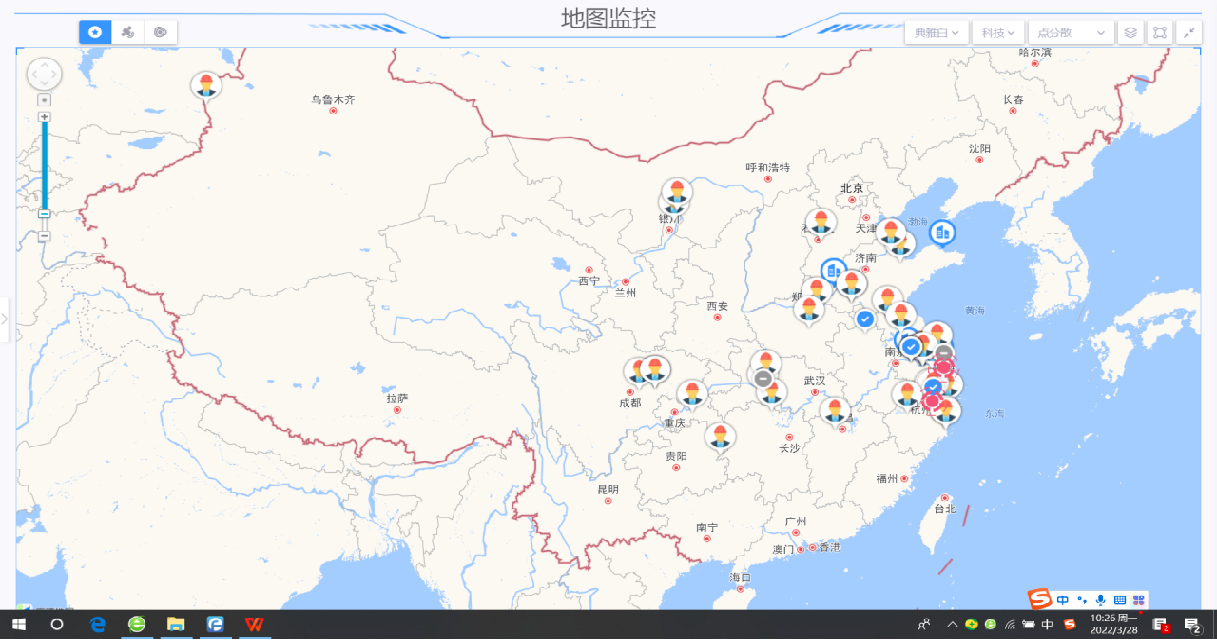Click the blue checkmark marker near 南京
Viewport: 1217px width, 640px height.
point(911,346)
